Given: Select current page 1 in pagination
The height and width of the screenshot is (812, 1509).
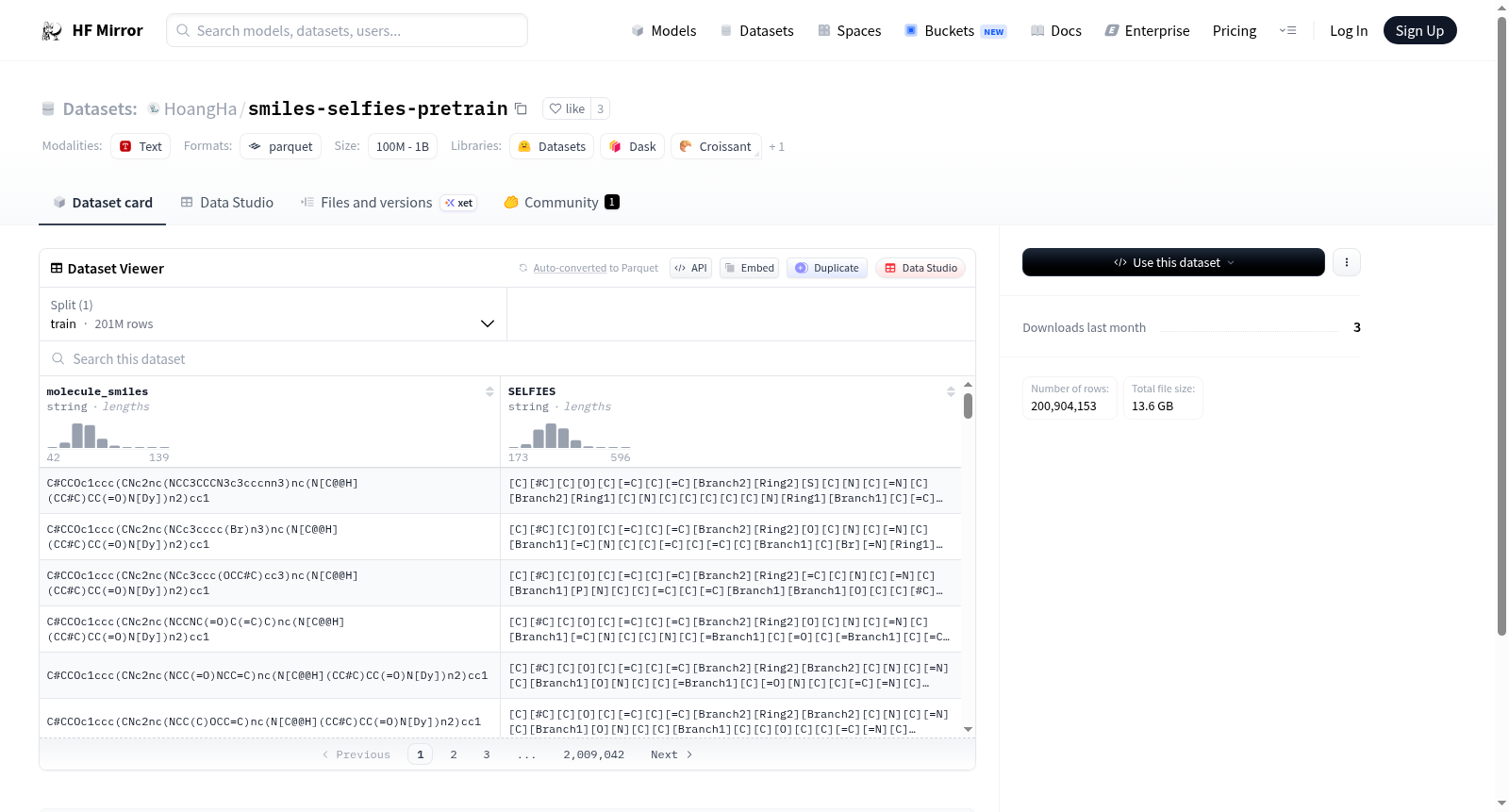Looking at the screenshot, I should (x=421, y=754).
